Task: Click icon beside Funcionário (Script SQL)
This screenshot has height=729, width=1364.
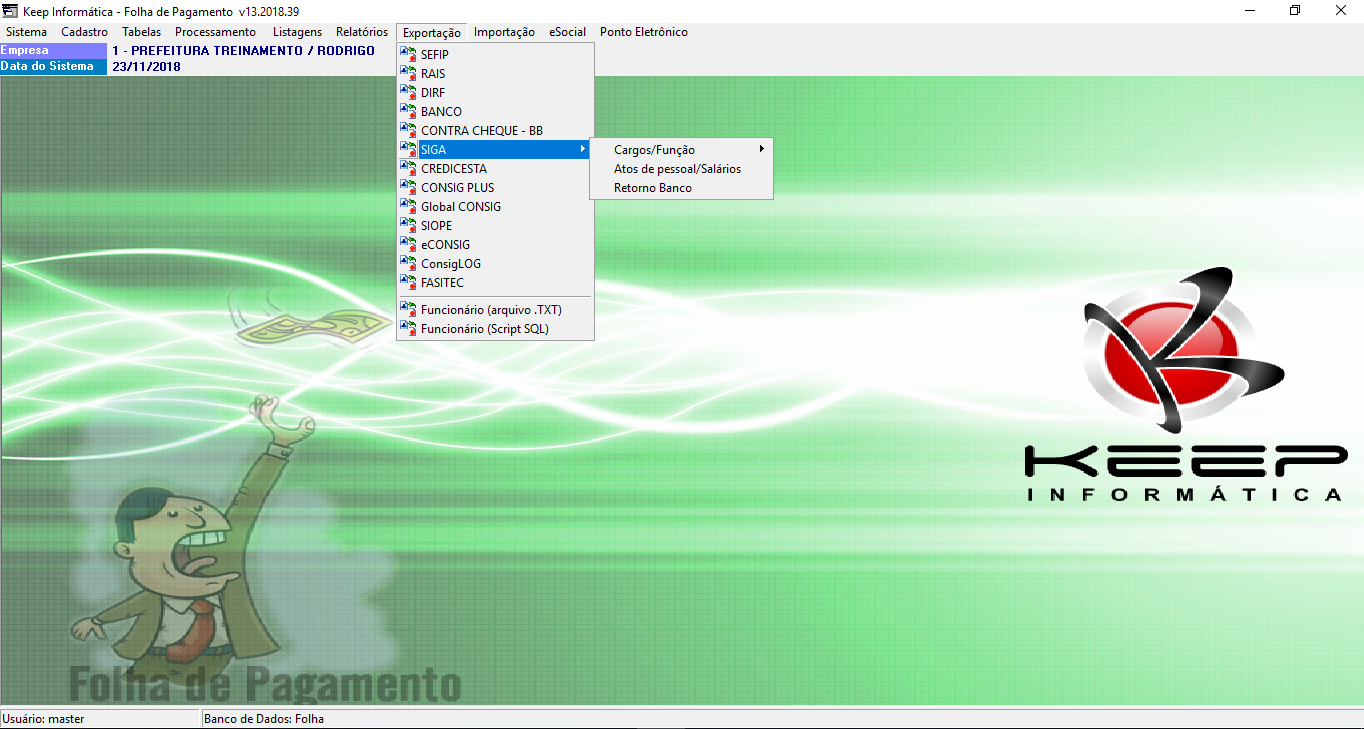Action: [x=408, y=328]
